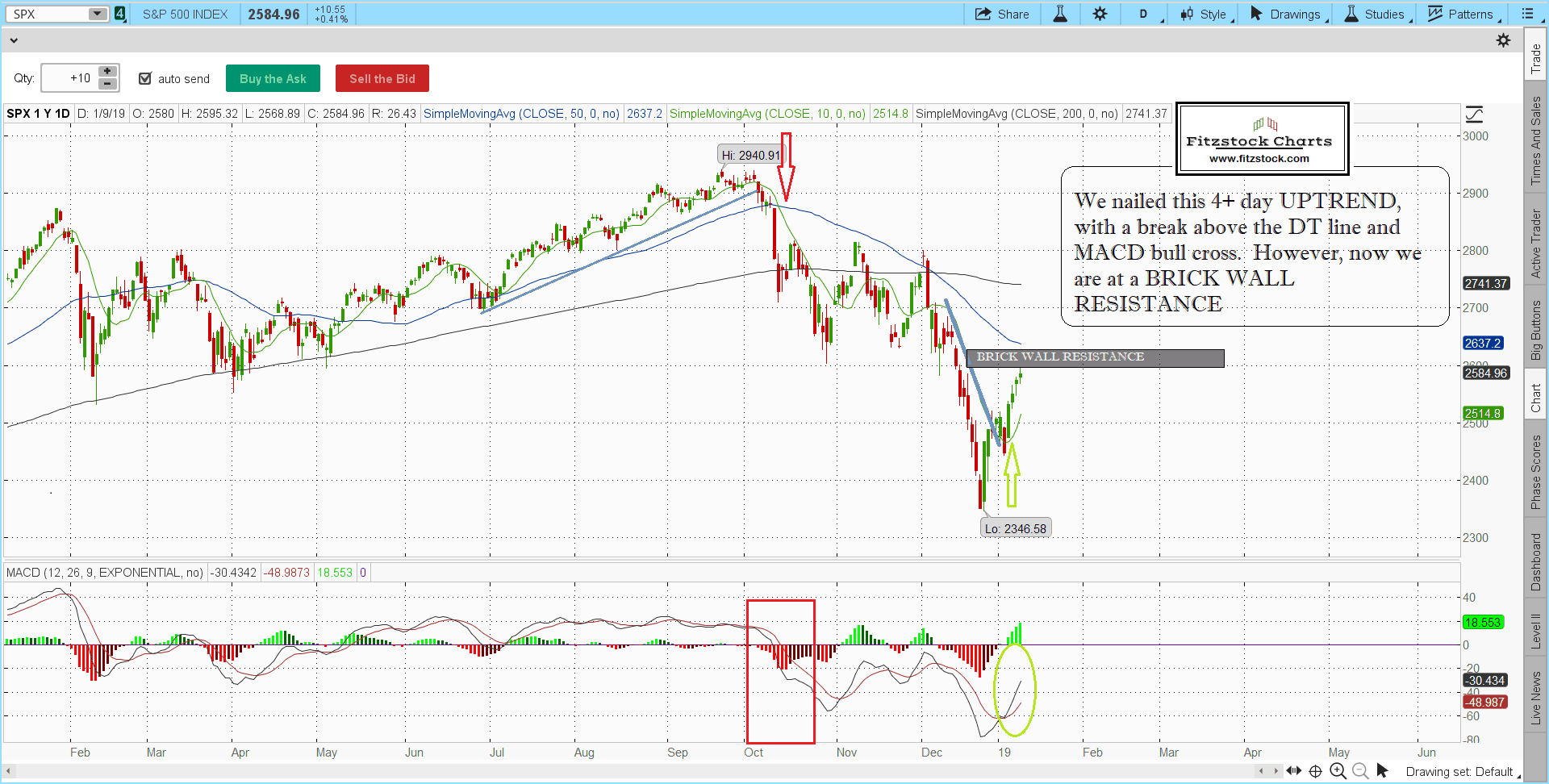Open chart settings gear in top toolbar
The image size is (1549, 784).
click(1100, 14)
